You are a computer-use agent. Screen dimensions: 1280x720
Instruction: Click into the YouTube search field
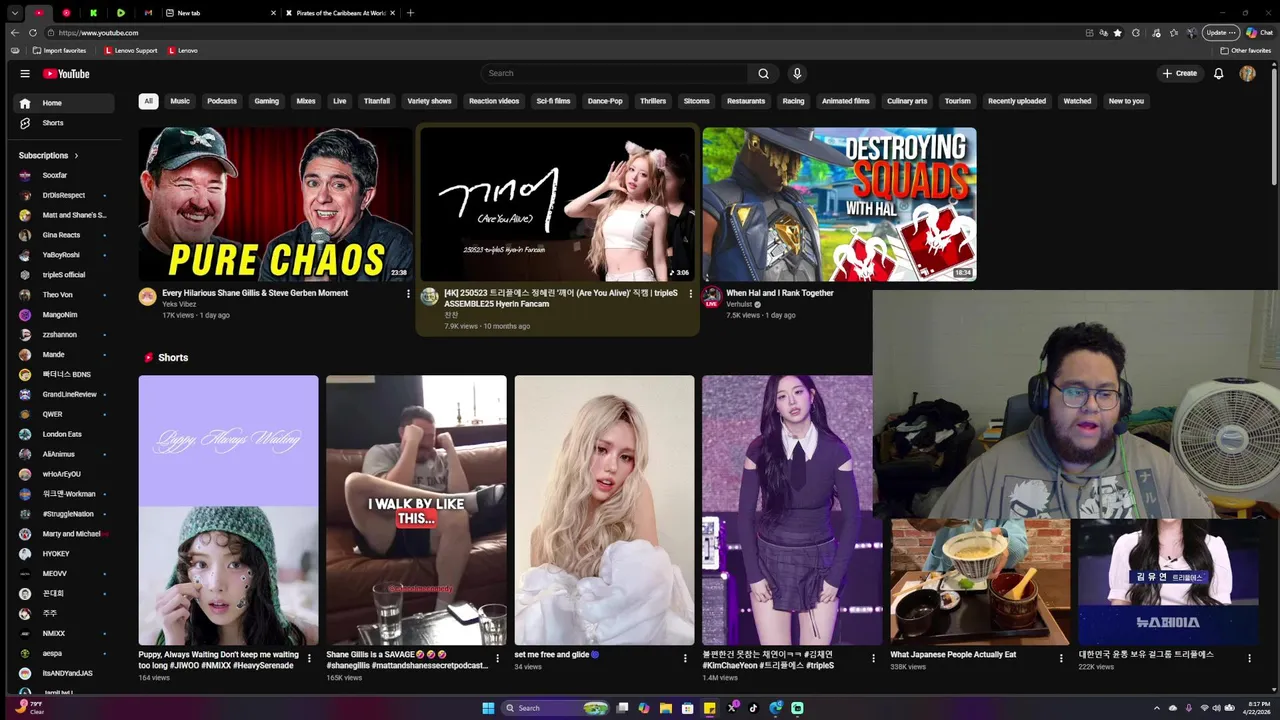(615, 73)
